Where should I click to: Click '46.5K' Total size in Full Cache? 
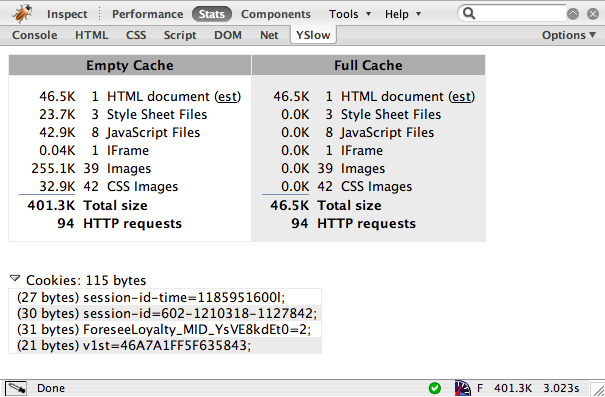[x=290, y=206]
